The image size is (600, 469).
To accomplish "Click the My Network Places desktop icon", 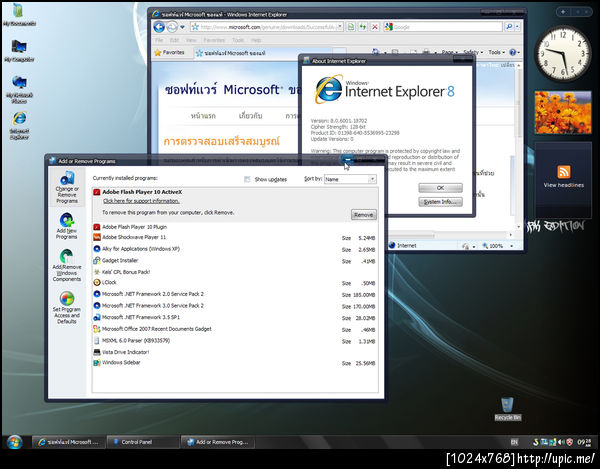I will pos(19,89).
